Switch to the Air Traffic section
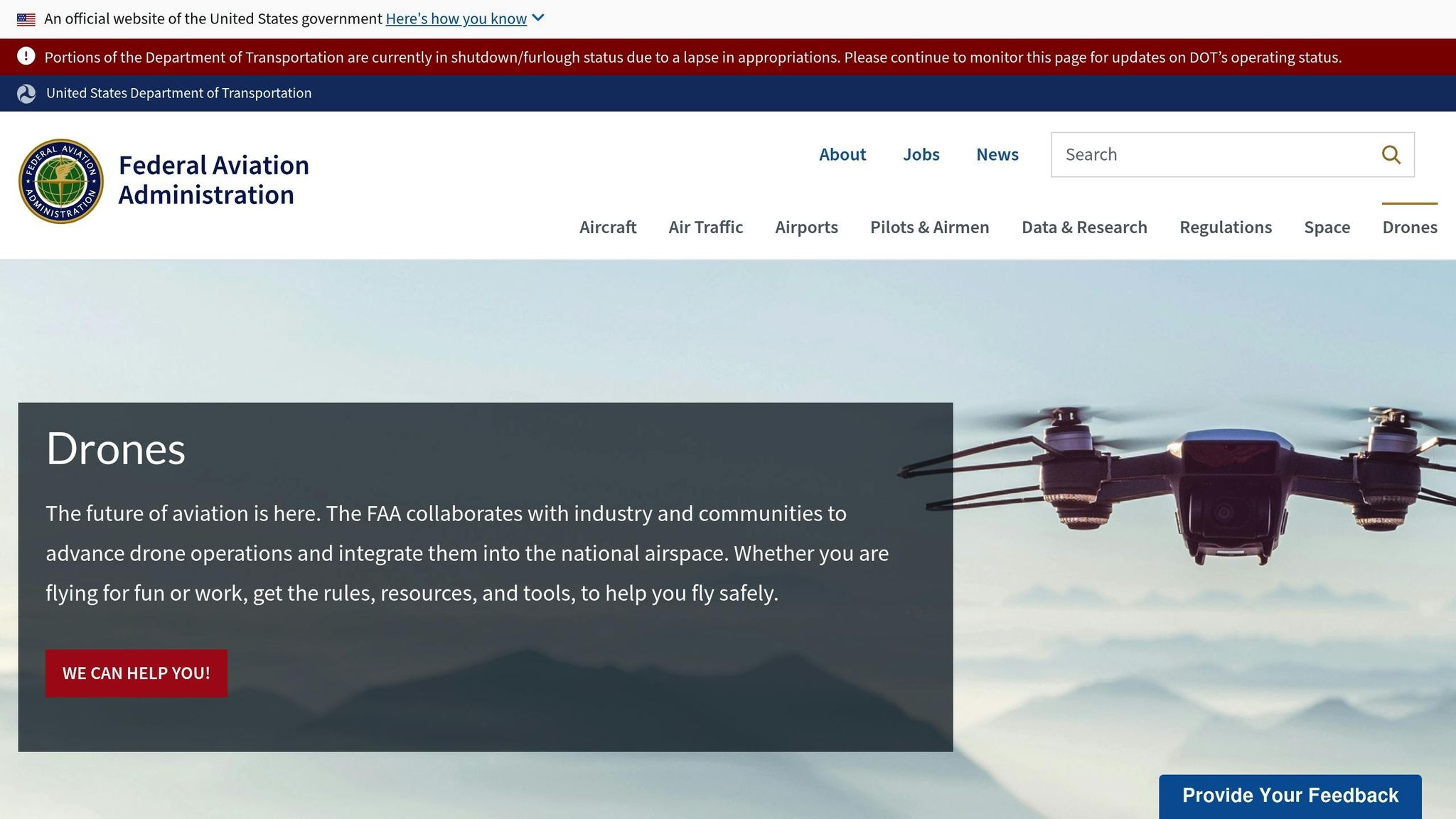The image size is (1456, 819). (x=705, y=227)
